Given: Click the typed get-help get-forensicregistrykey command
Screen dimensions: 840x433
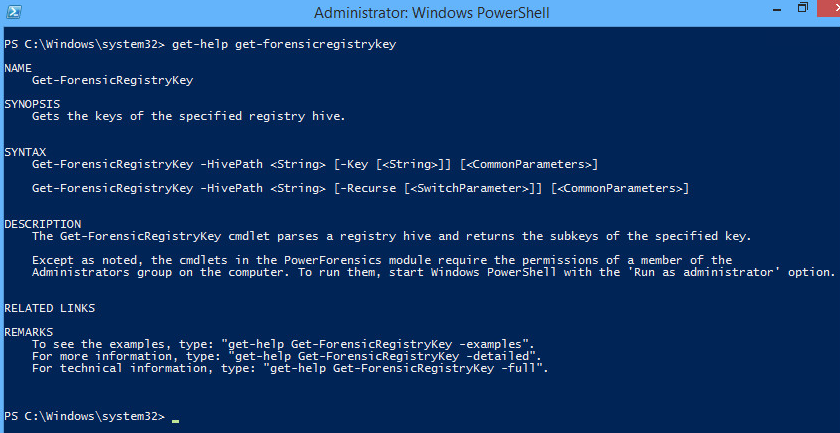Looking at the screenshot, I should (284, 44).
